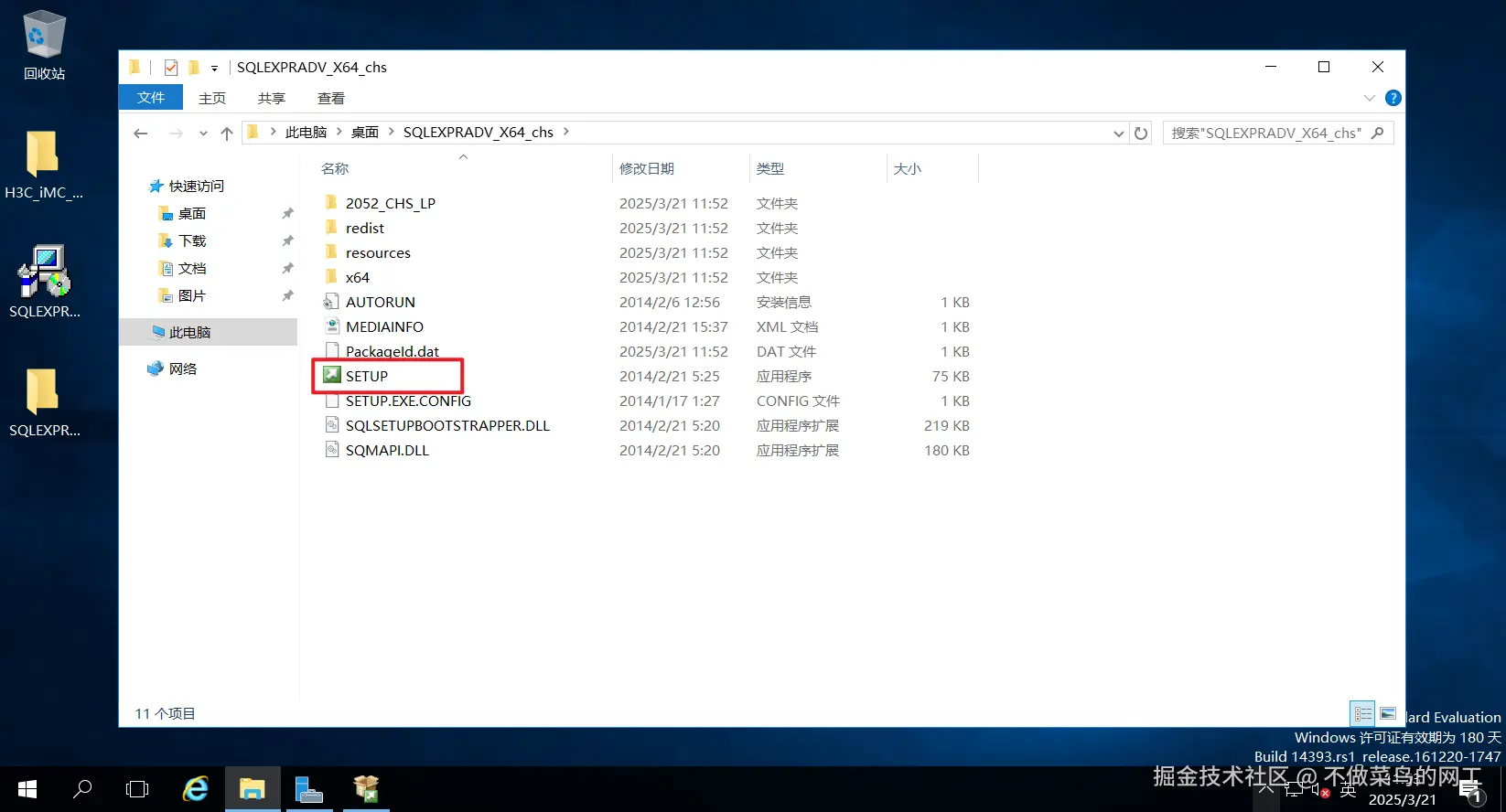Launch Internet Explorer from taskbar

point(196,789)
